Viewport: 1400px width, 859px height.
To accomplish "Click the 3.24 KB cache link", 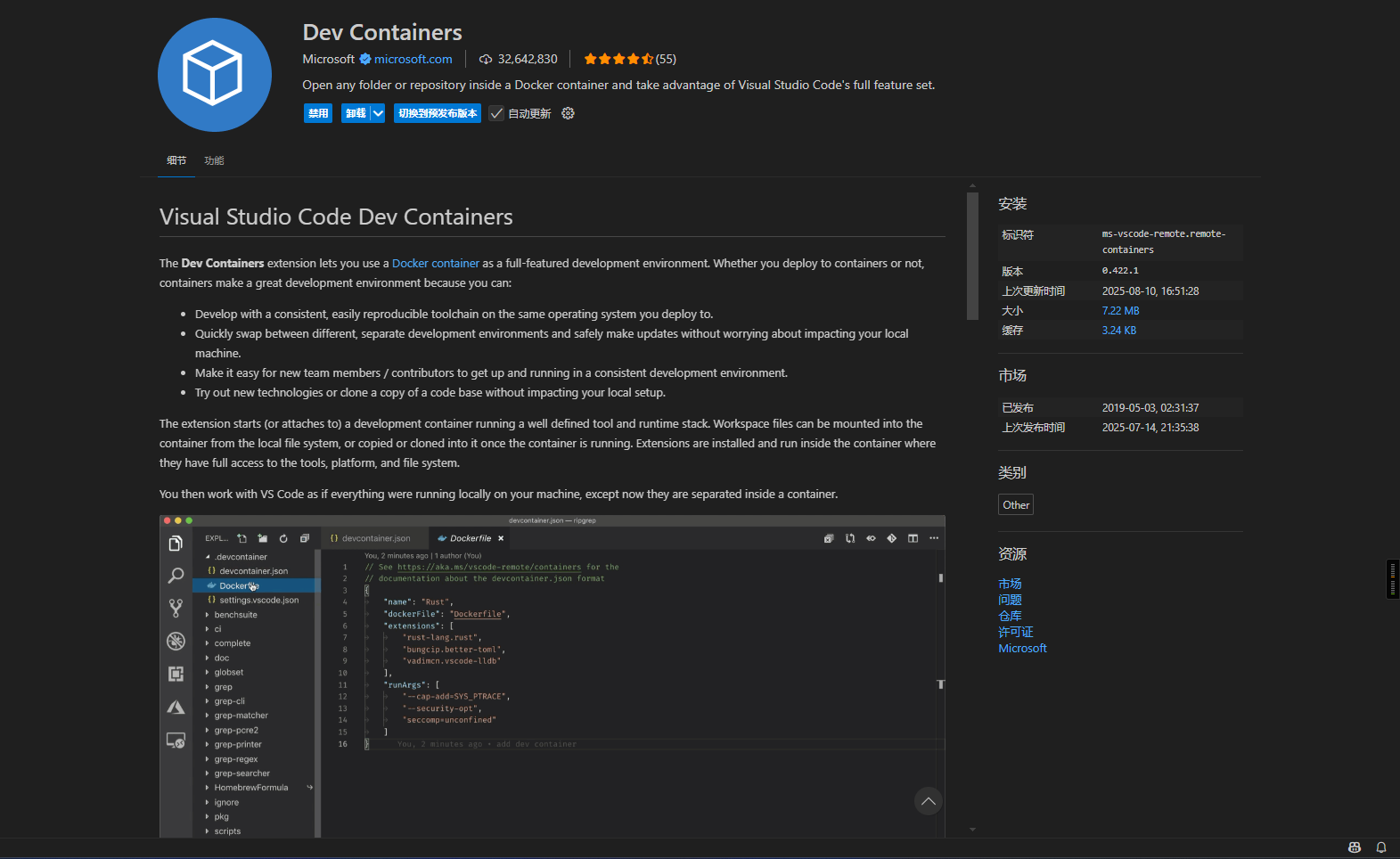I will coord(1119,331).
